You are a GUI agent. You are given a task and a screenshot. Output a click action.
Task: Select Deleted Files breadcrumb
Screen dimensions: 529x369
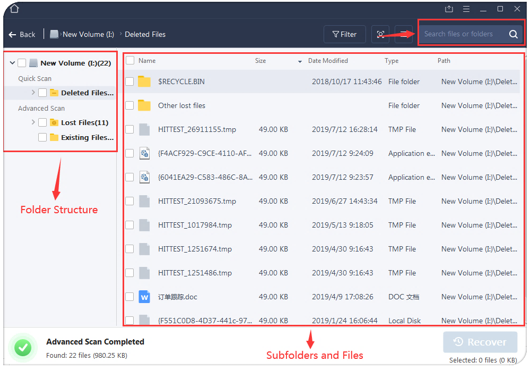pyautogui.click(x=145, y=34)
